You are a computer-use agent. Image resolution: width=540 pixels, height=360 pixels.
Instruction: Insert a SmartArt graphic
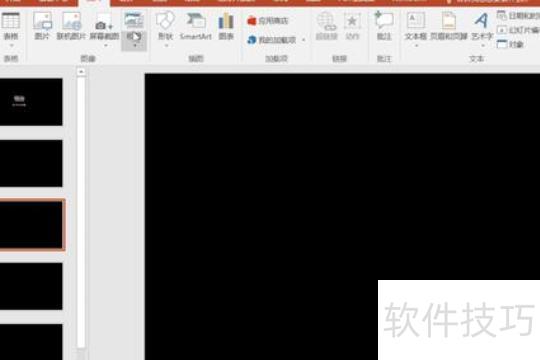click(x=196, y=26)
